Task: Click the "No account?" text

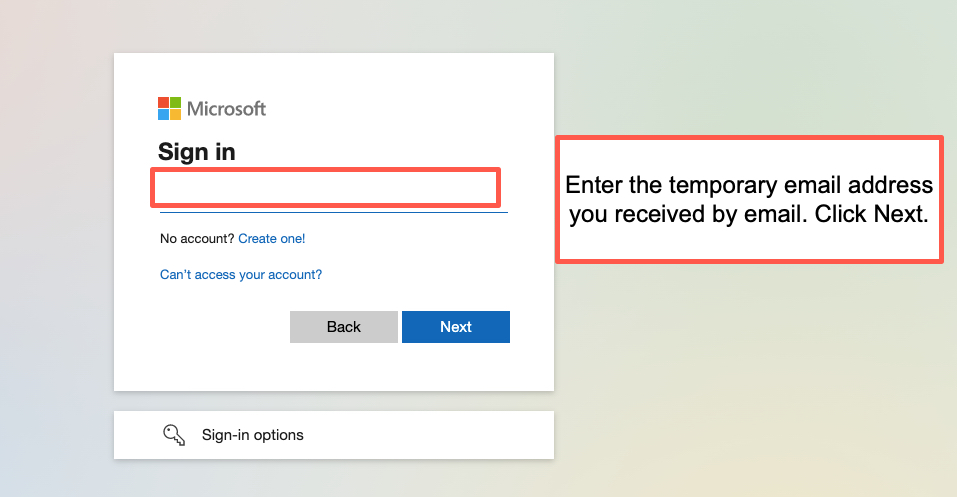Action: click(x=197, y=239)
